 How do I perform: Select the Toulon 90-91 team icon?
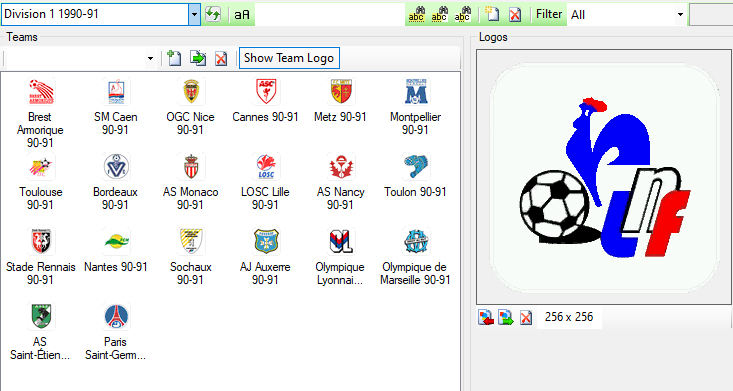(416, 167)
